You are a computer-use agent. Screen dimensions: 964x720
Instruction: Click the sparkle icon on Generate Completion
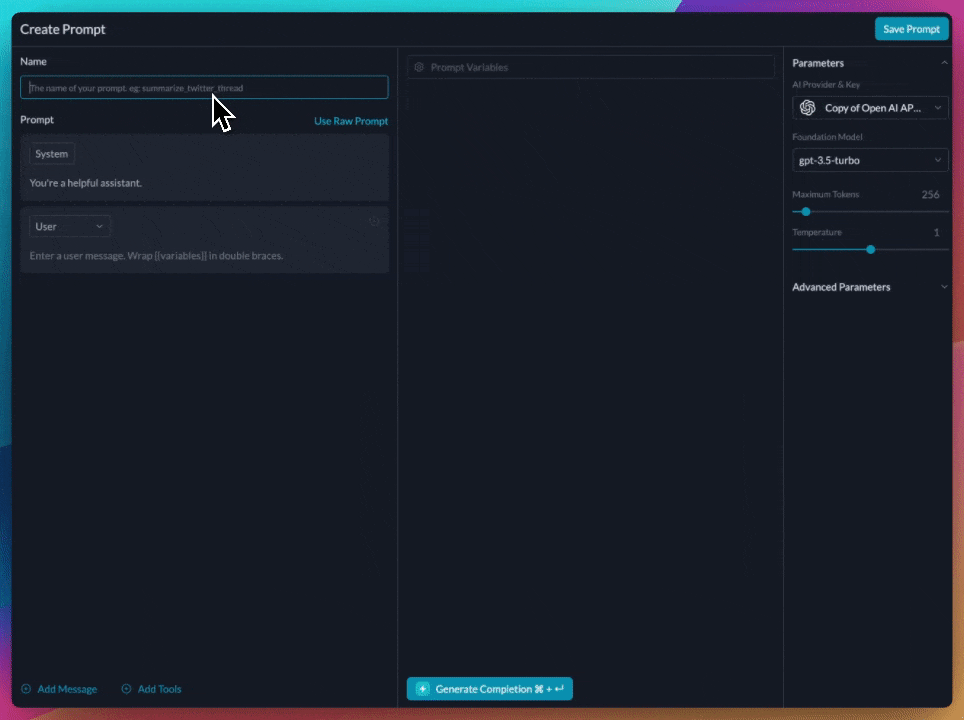[x=422, y=689]
